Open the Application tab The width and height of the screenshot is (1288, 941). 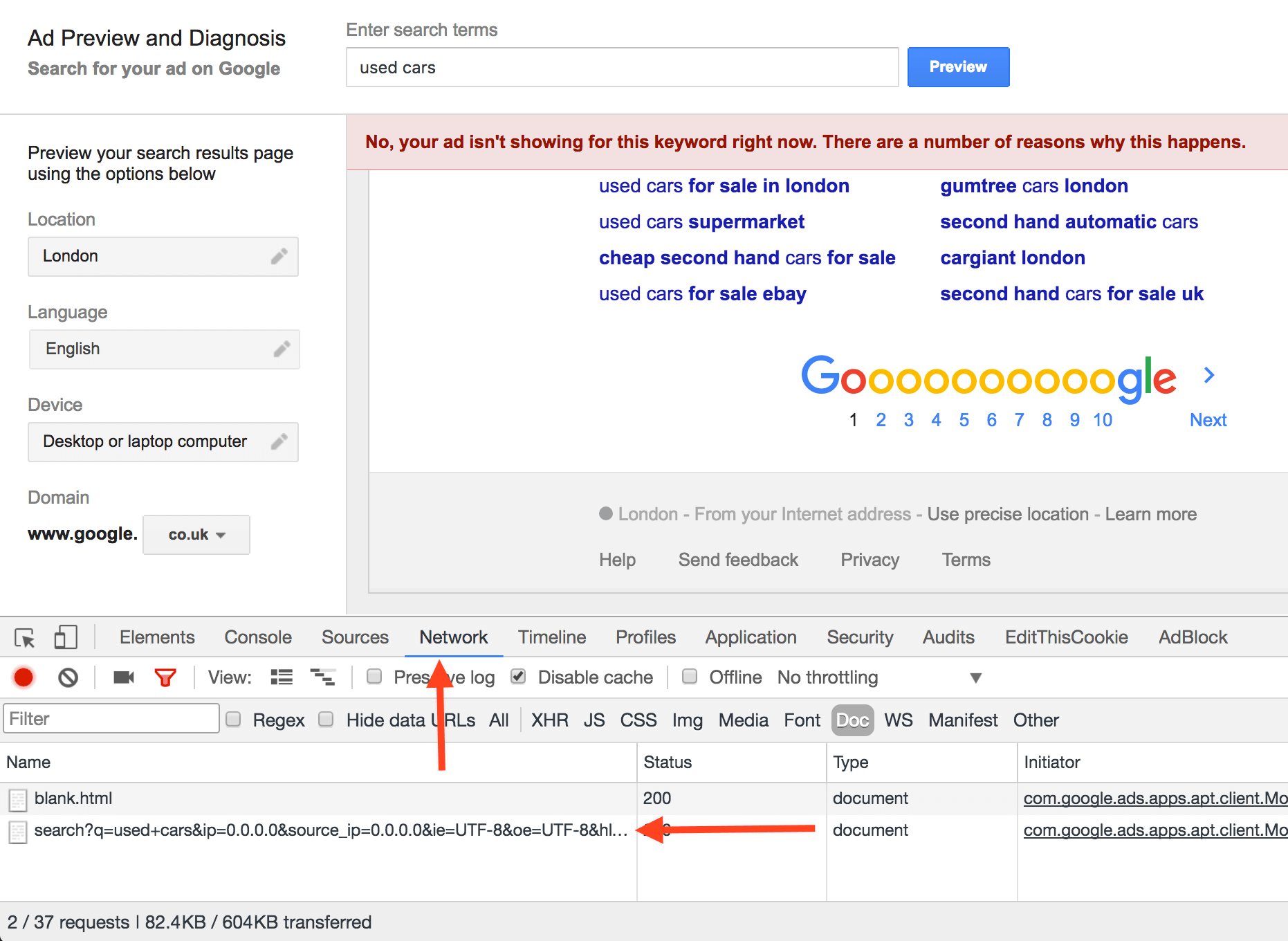coord(751,637)
